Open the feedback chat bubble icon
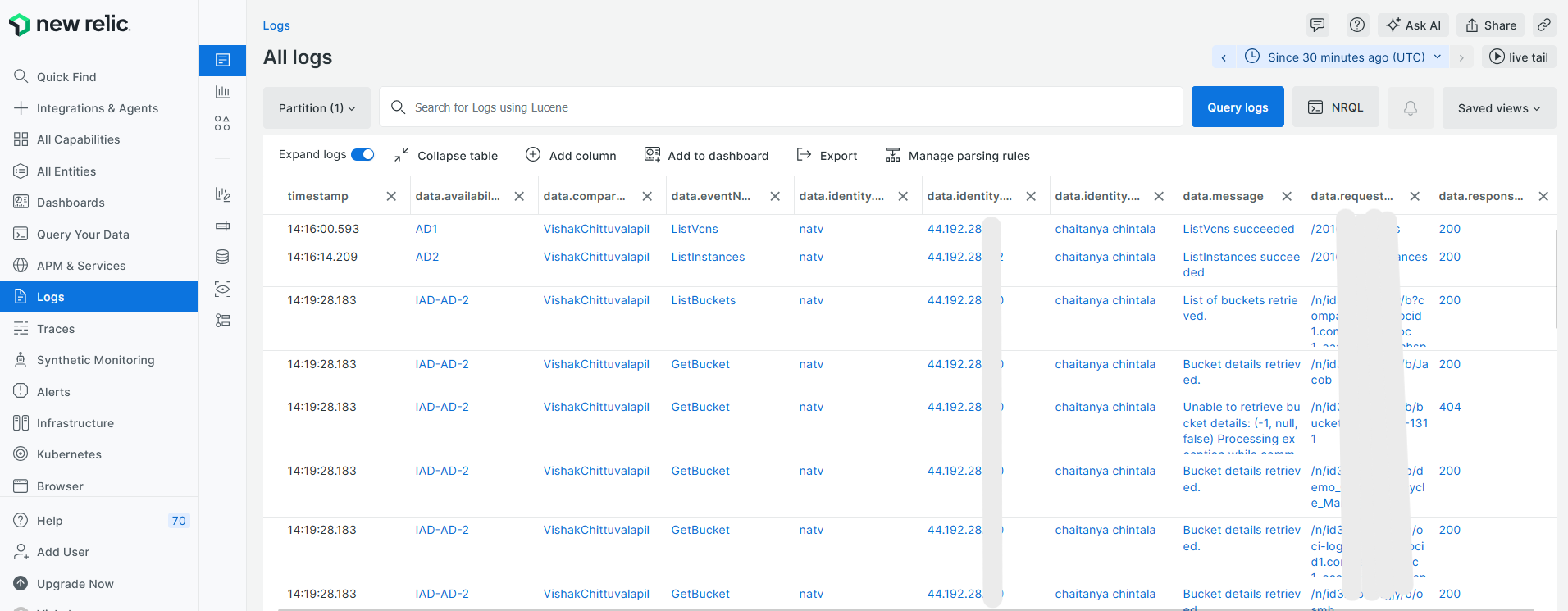 click(1317, 25)
